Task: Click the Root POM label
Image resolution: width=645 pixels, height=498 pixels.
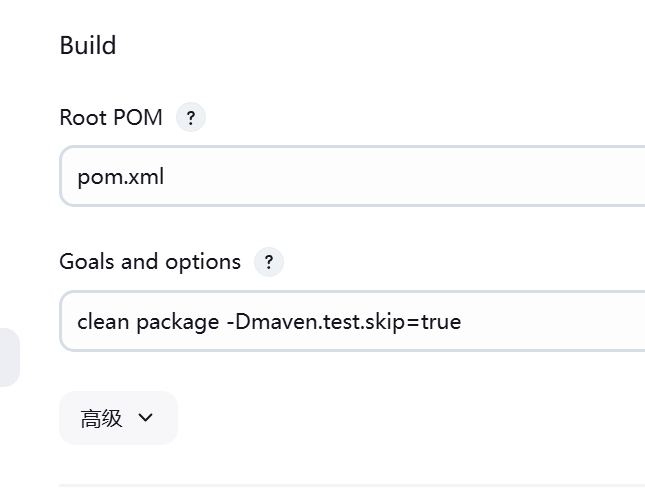Action: click(x=111, y=118)
